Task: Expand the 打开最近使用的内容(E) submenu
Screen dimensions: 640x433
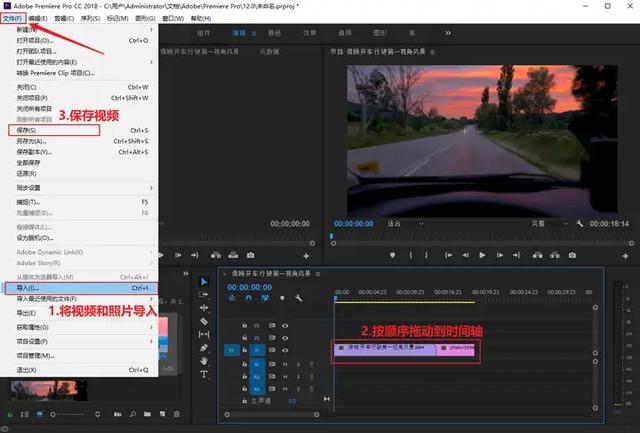Action: pyautogui.click(x=79, y=62)
